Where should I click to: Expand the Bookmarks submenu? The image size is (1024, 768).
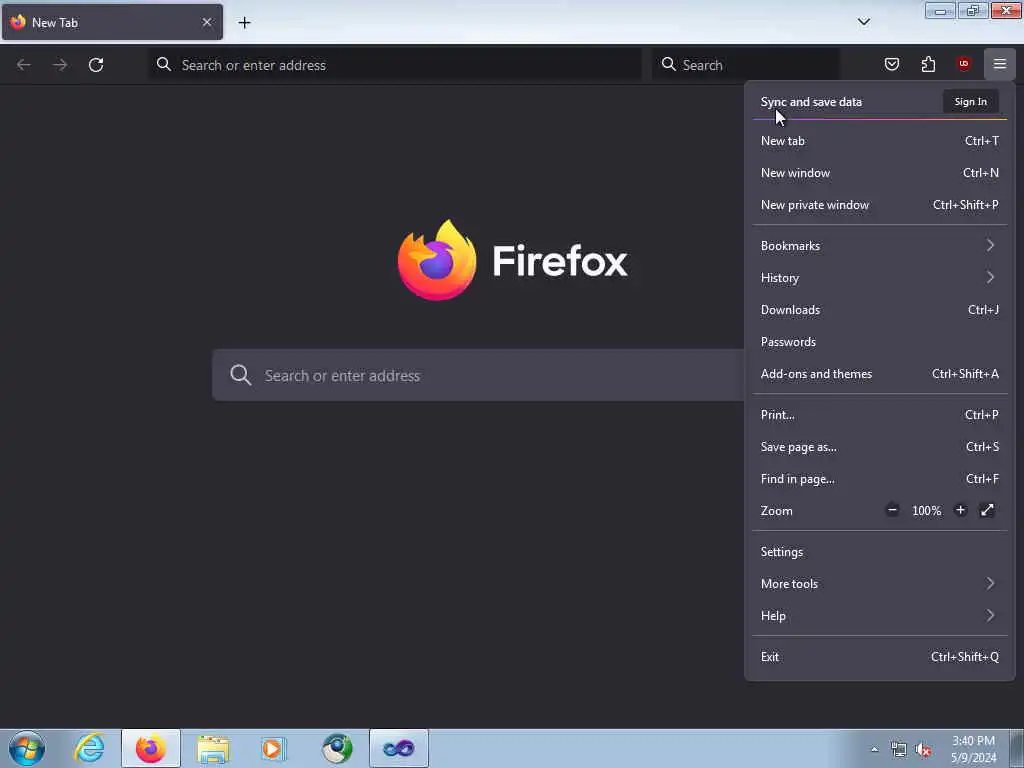click(x=879, y=246)
